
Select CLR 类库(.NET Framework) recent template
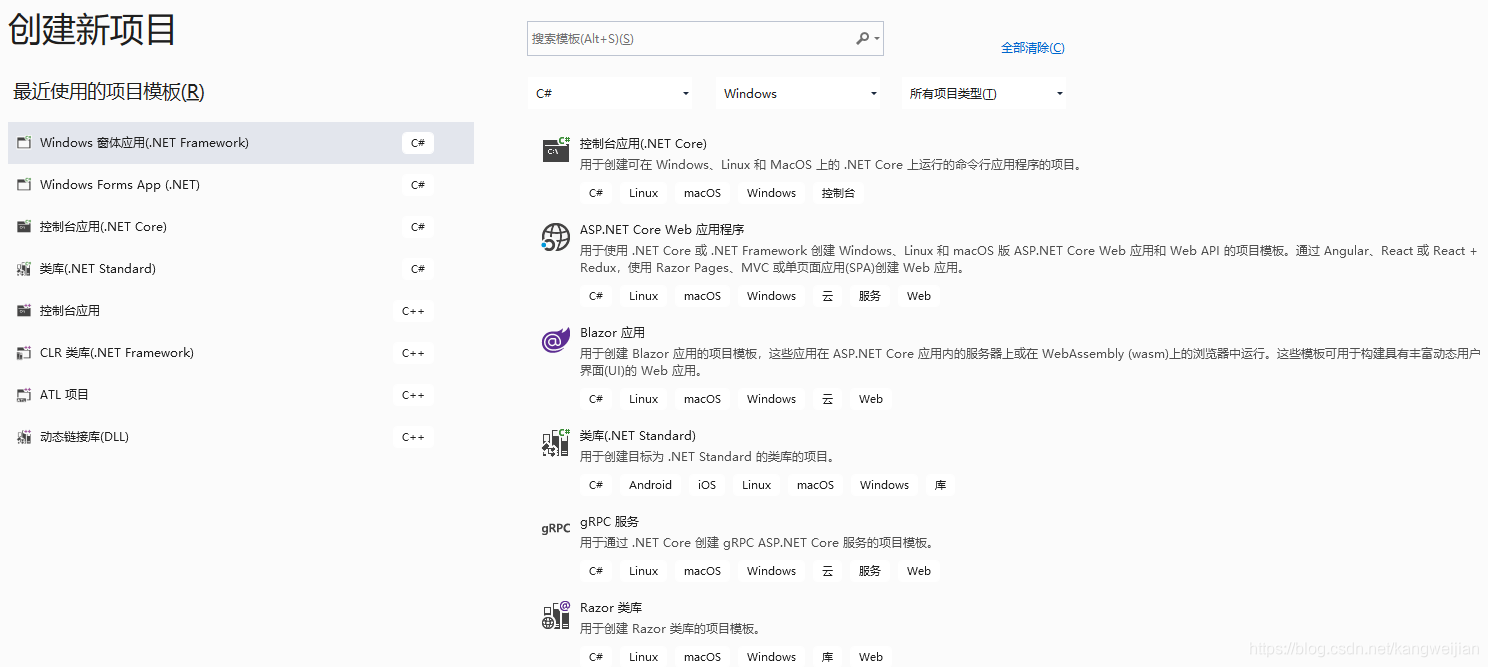[x=241, y=353]
